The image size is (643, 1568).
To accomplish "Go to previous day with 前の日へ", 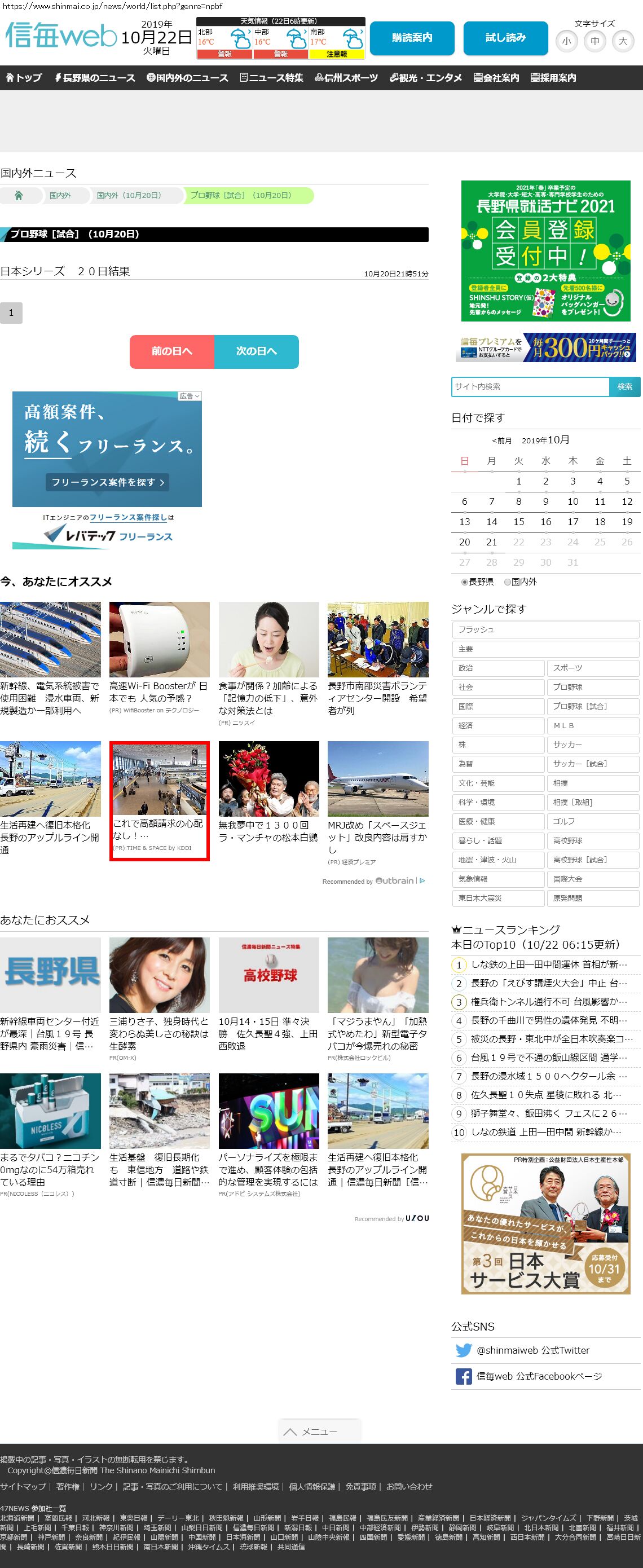I will (x=171, y=351).
